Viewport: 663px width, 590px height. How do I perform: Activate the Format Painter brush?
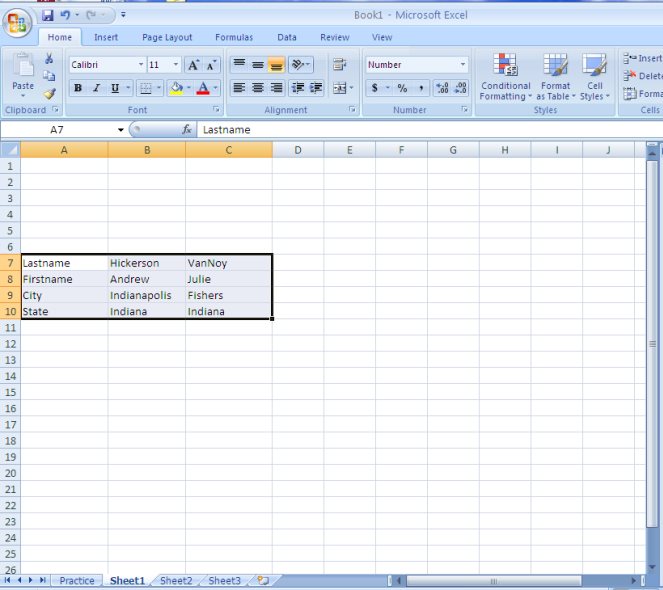pyautogui.click(x=49, y=93)
